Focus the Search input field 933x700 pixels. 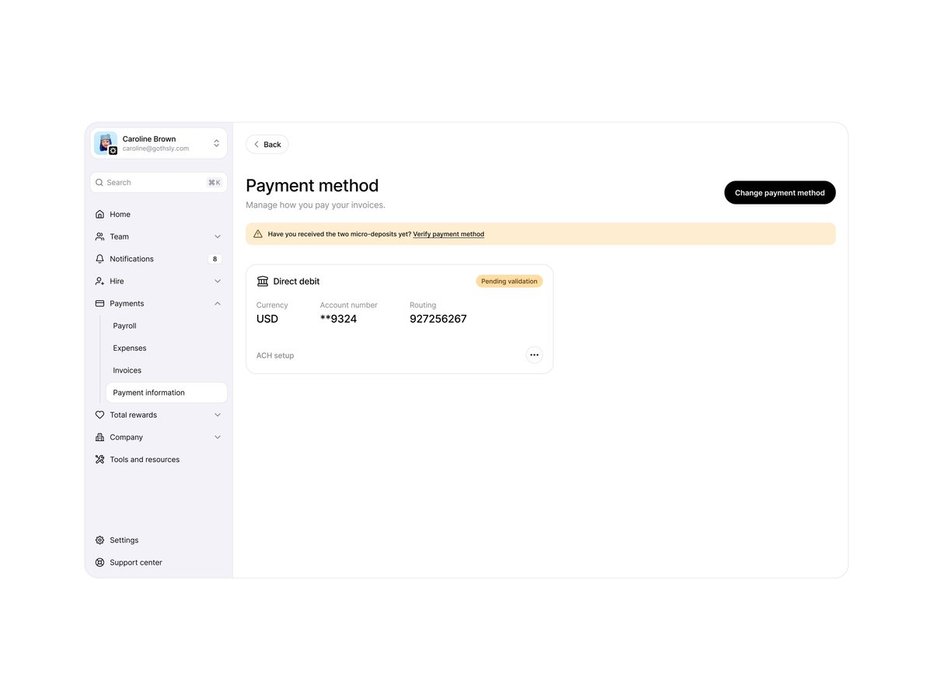pyautogui.click(x=150, y=183)
